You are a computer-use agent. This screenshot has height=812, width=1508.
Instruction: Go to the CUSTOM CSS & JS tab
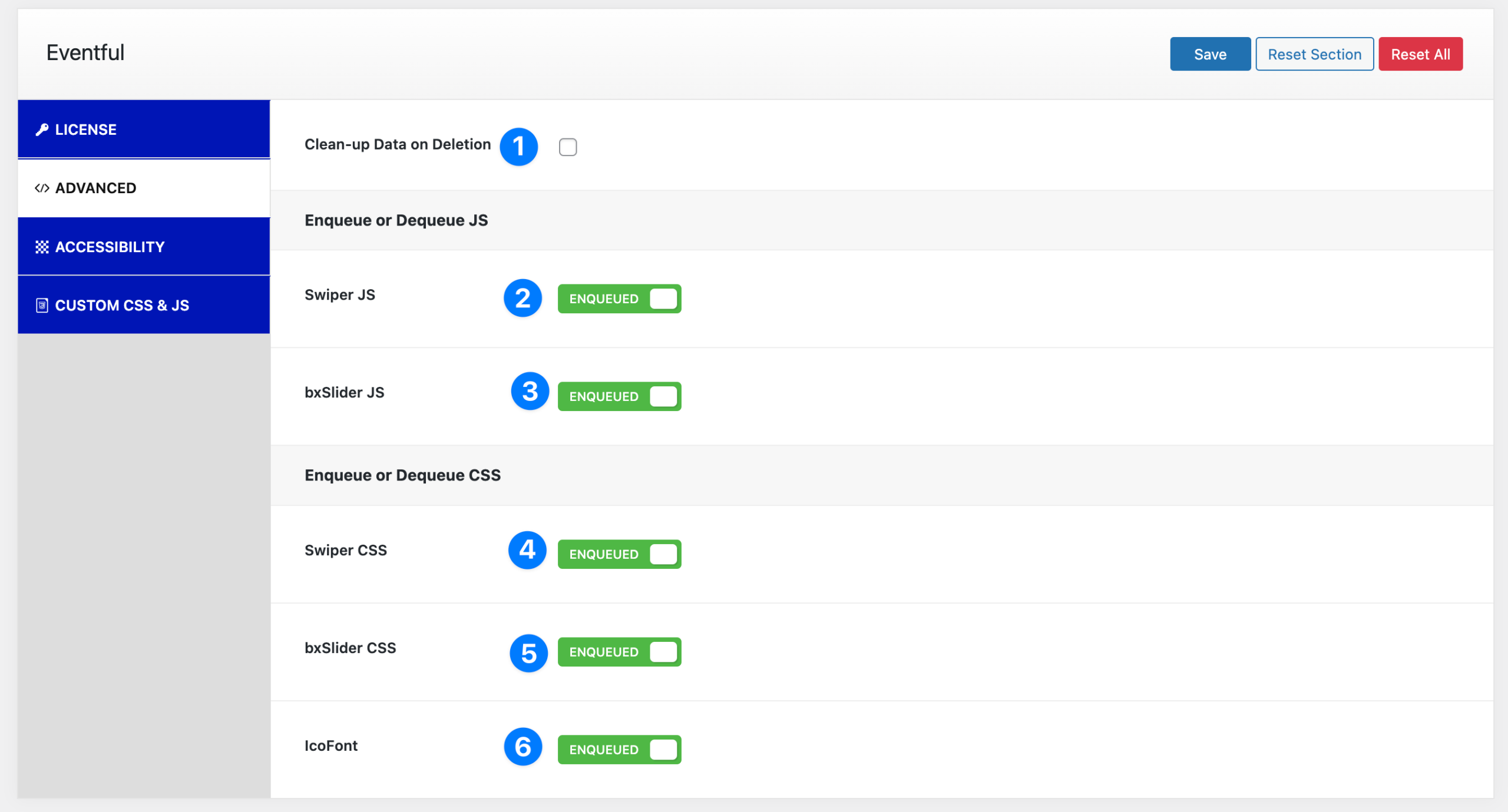point(144,305)
